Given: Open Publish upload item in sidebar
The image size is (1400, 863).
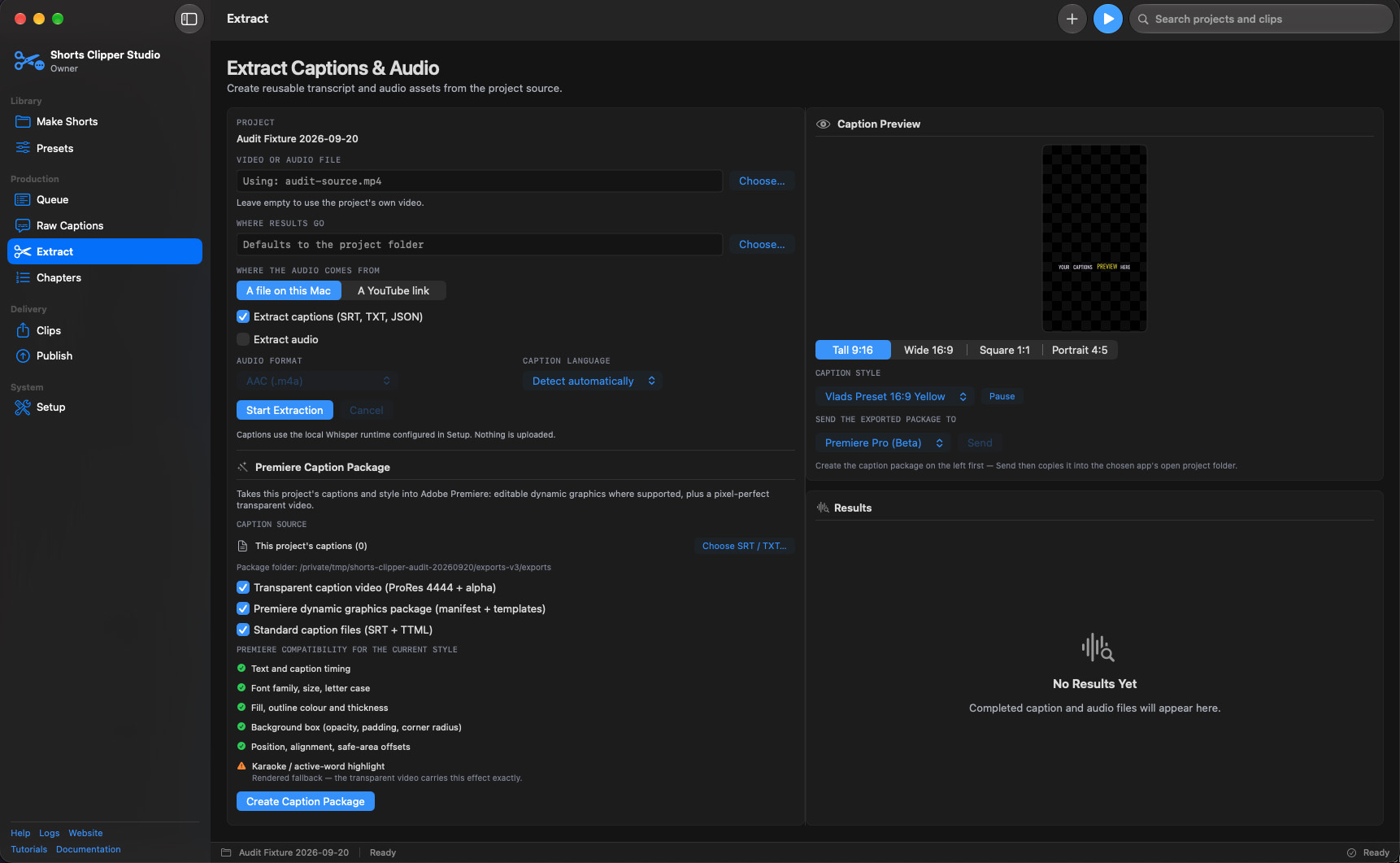Looking at the screenshot, I should pos(105,355).
